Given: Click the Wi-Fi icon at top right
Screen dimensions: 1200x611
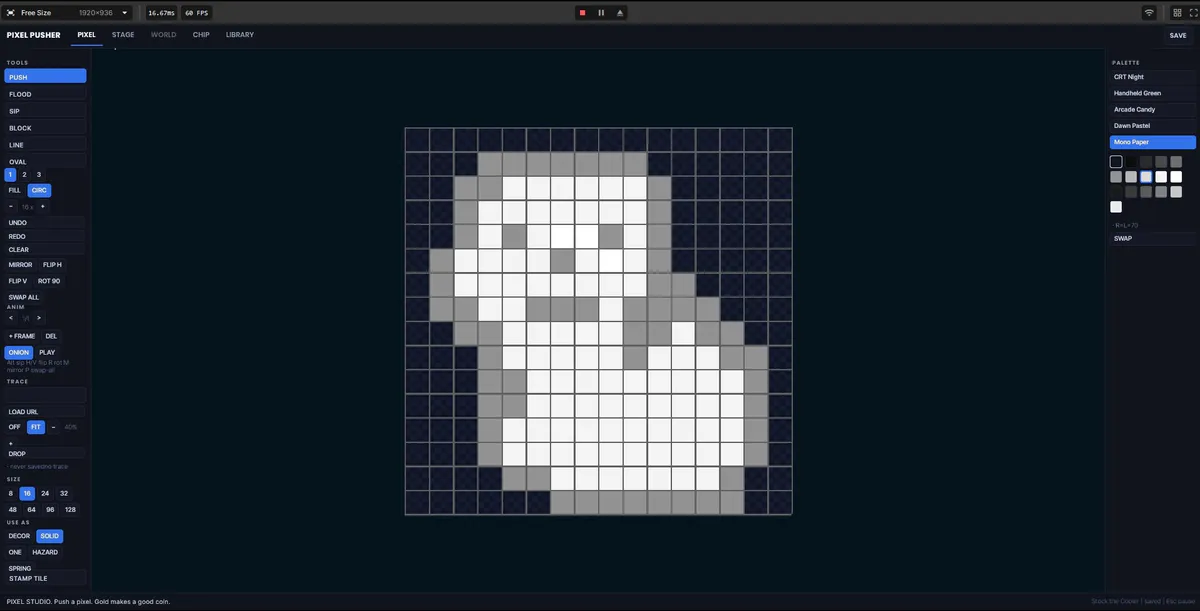Looking at the screenshot, I should pos(1149,13).
